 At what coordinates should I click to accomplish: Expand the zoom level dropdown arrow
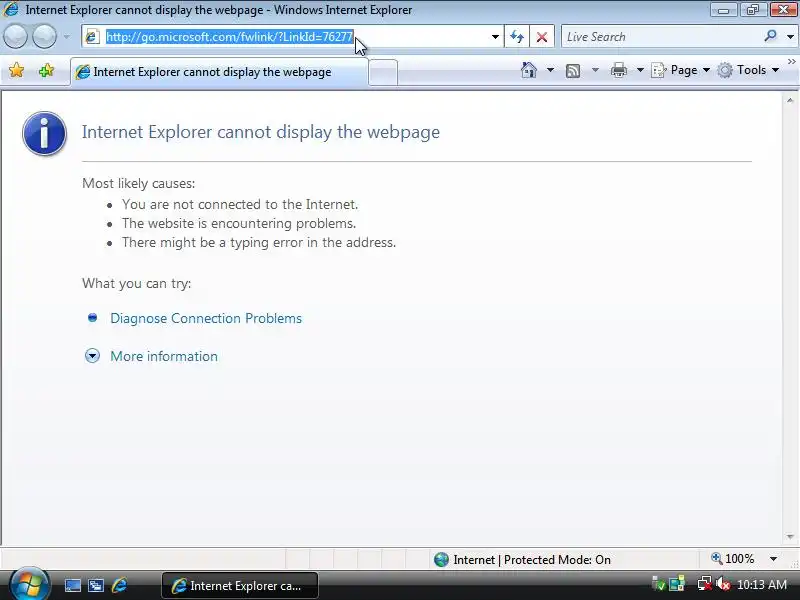point(773,559)
